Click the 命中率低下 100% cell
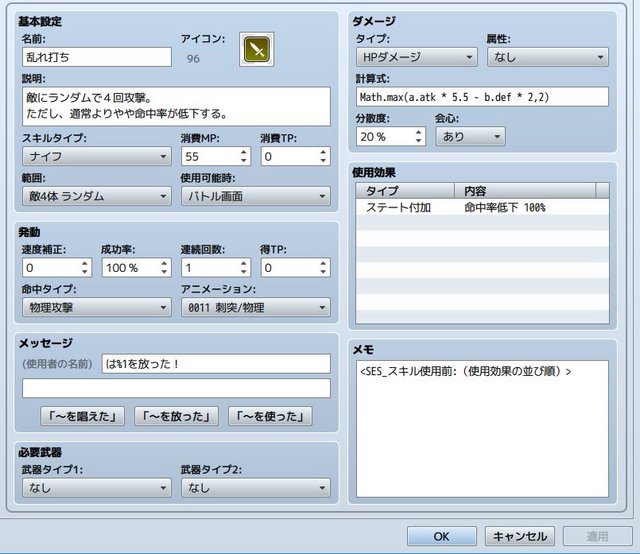Image resolution: width=640 pixels, height=554 pixels. pyautogui.click(x=505, y=207)
